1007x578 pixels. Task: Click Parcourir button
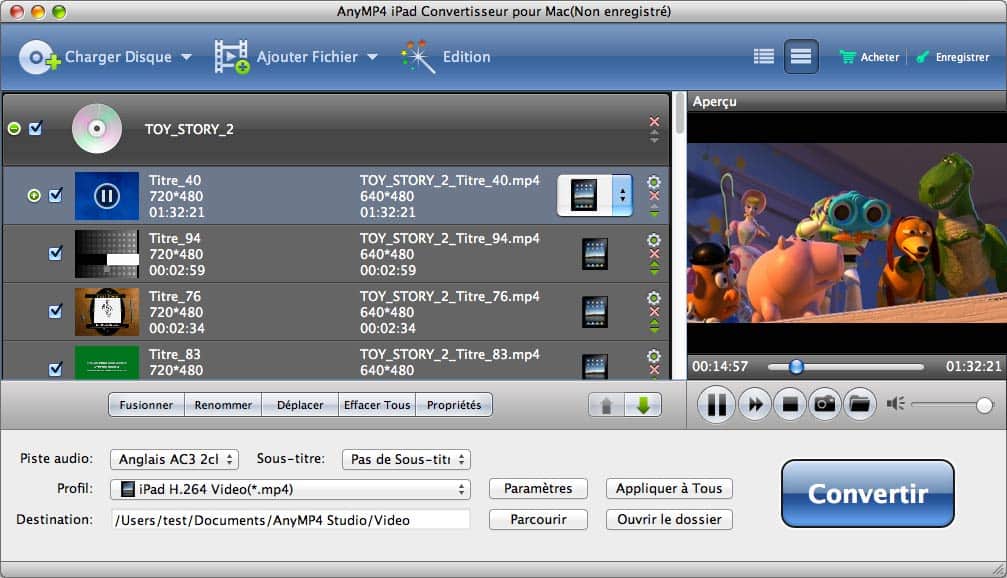click(538, 520)
